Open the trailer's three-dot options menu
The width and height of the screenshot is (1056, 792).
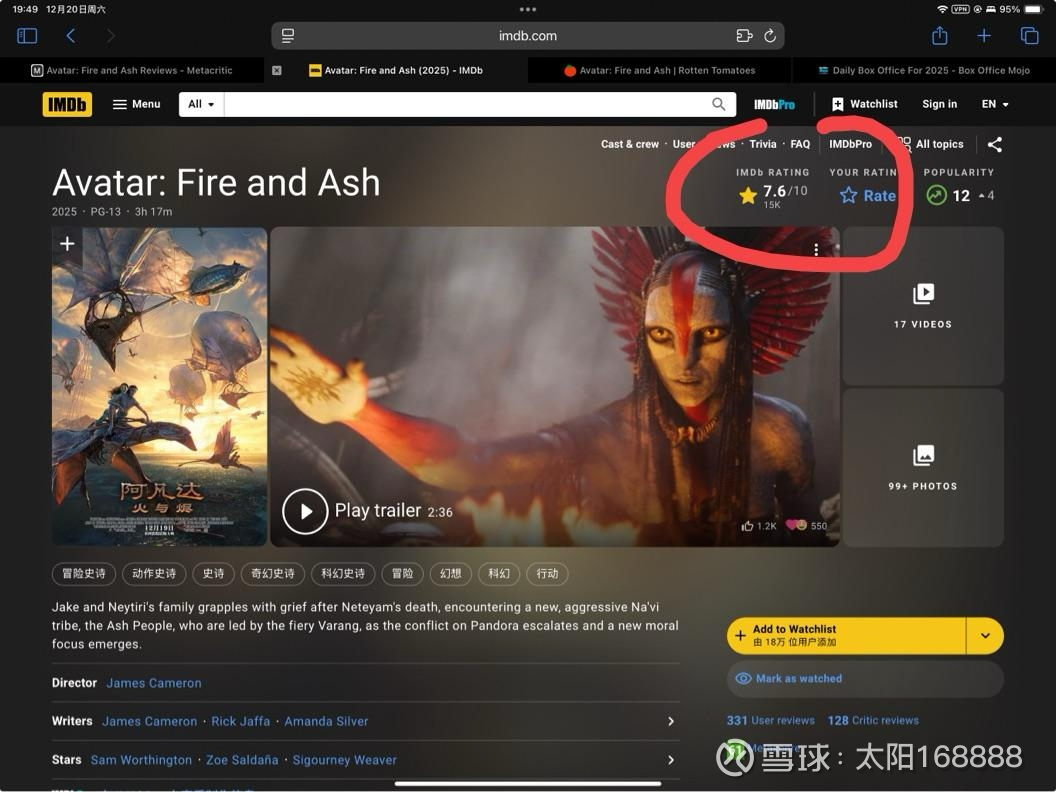(816, 250)
